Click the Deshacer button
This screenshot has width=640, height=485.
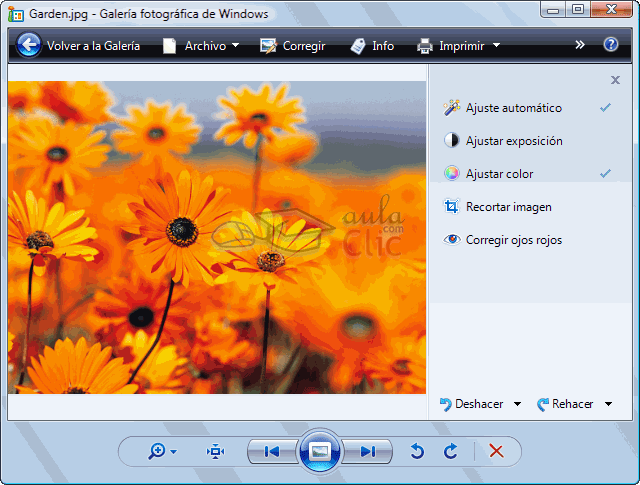[x=472, y=404]
